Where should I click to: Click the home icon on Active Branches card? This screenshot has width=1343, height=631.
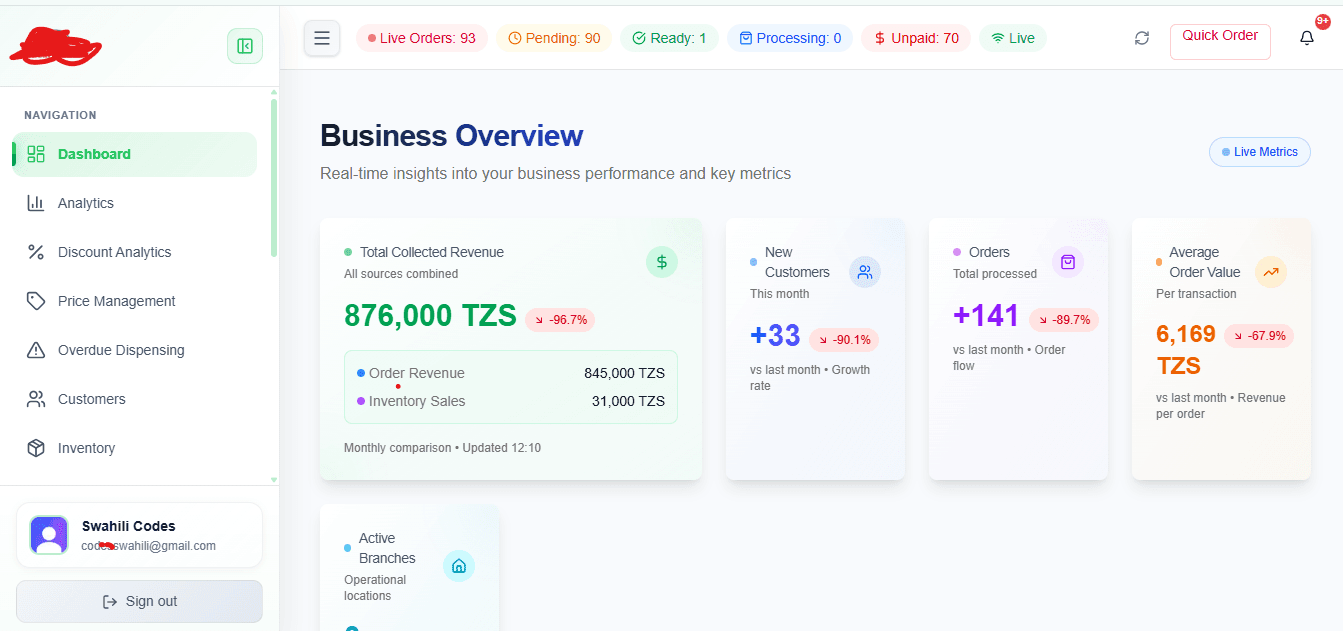459,565
